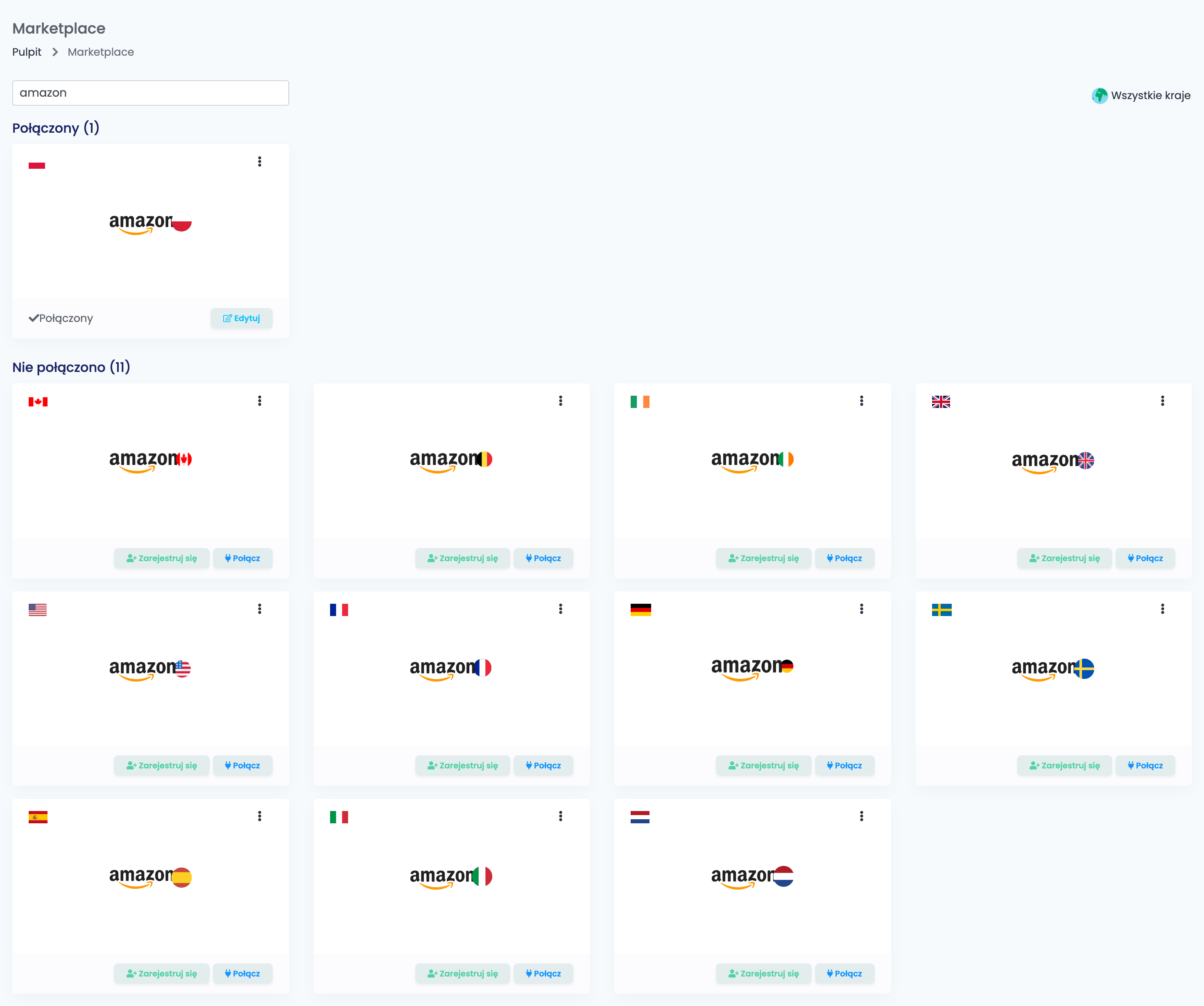Click Zarejestruj się for Amazon Sweden
This screenshot has width=1204, height=1006.
[1065, 765]
